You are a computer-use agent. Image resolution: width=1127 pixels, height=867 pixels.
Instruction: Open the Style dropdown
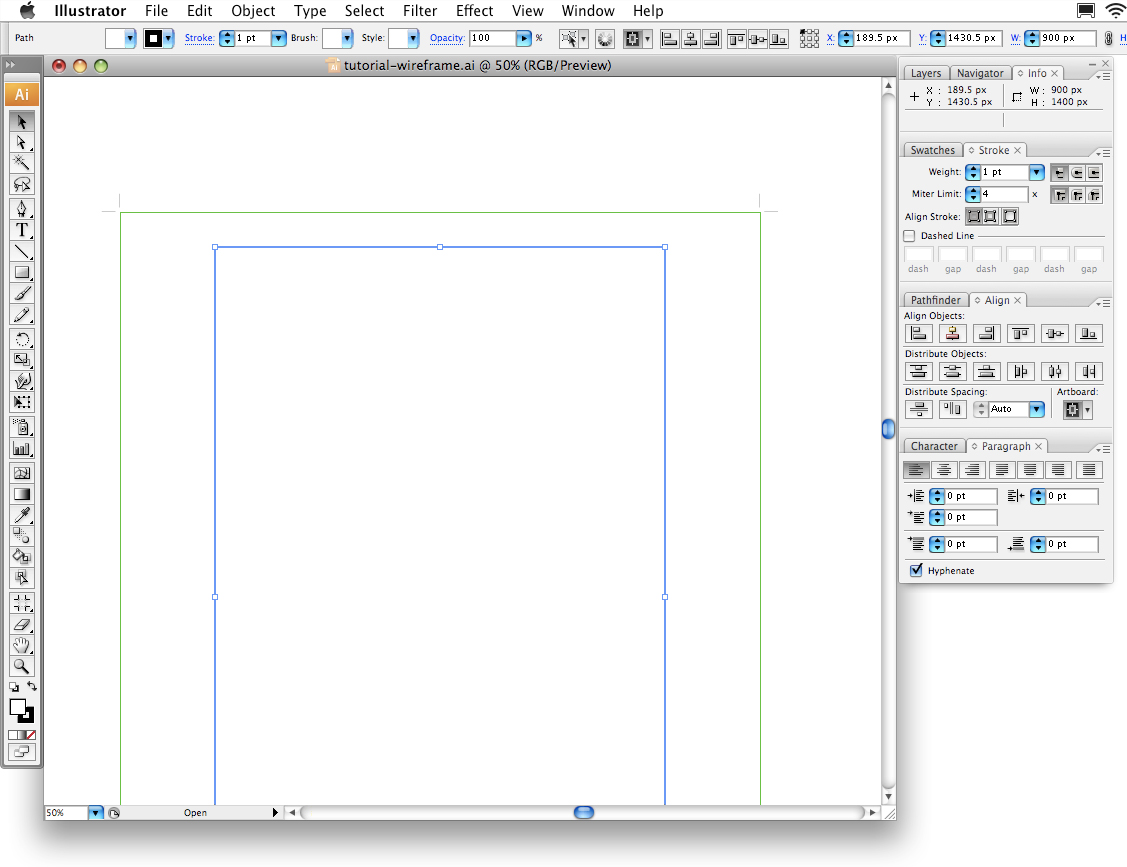pos(413,38)
